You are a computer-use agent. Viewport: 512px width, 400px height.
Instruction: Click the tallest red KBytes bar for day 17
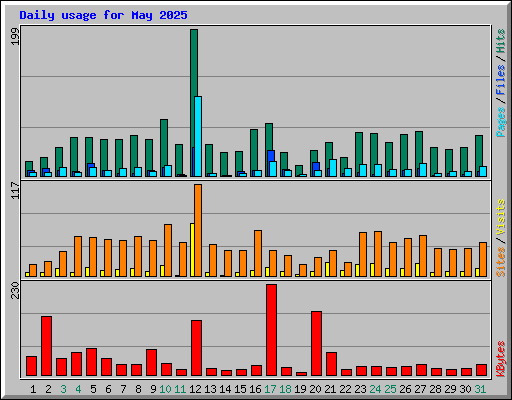coord(271,330)
